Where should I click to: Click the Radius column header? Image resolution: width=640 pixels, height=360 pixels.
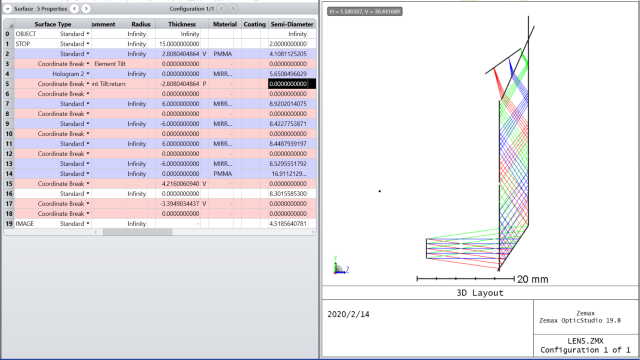141,24
